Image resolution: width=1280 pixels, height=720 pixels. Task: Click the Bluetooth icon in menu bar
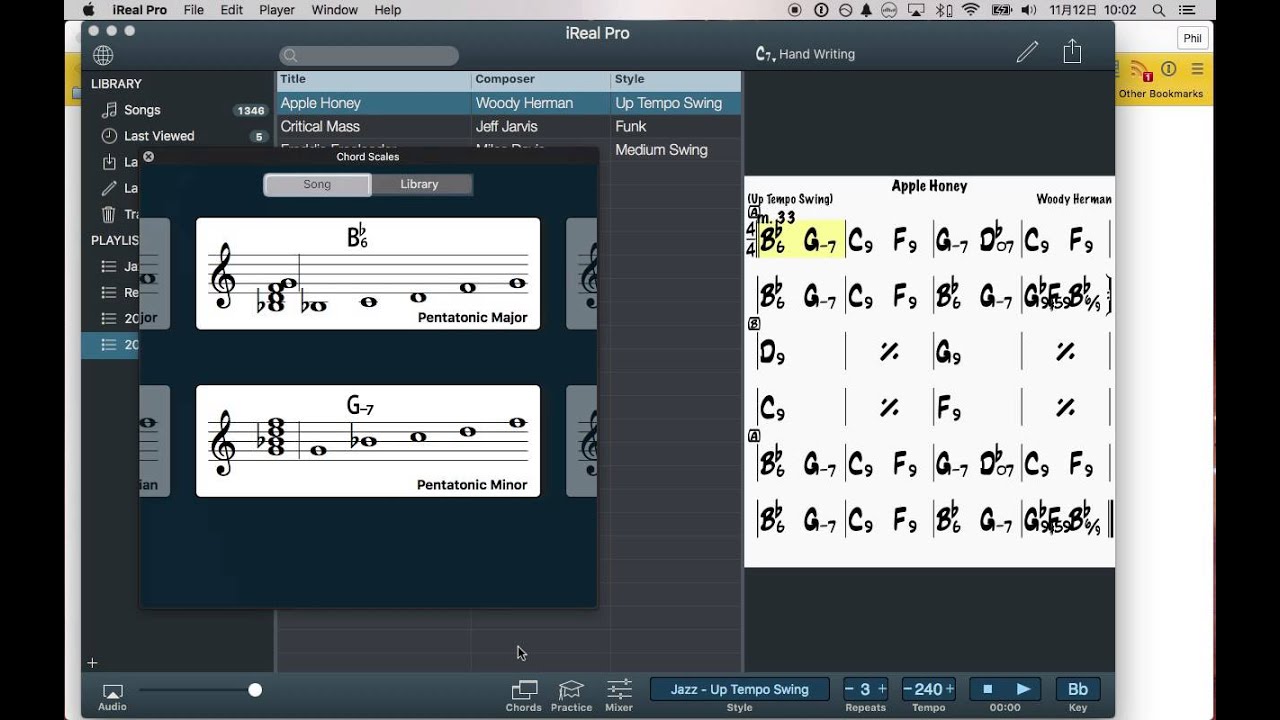[x=943, y=10]
